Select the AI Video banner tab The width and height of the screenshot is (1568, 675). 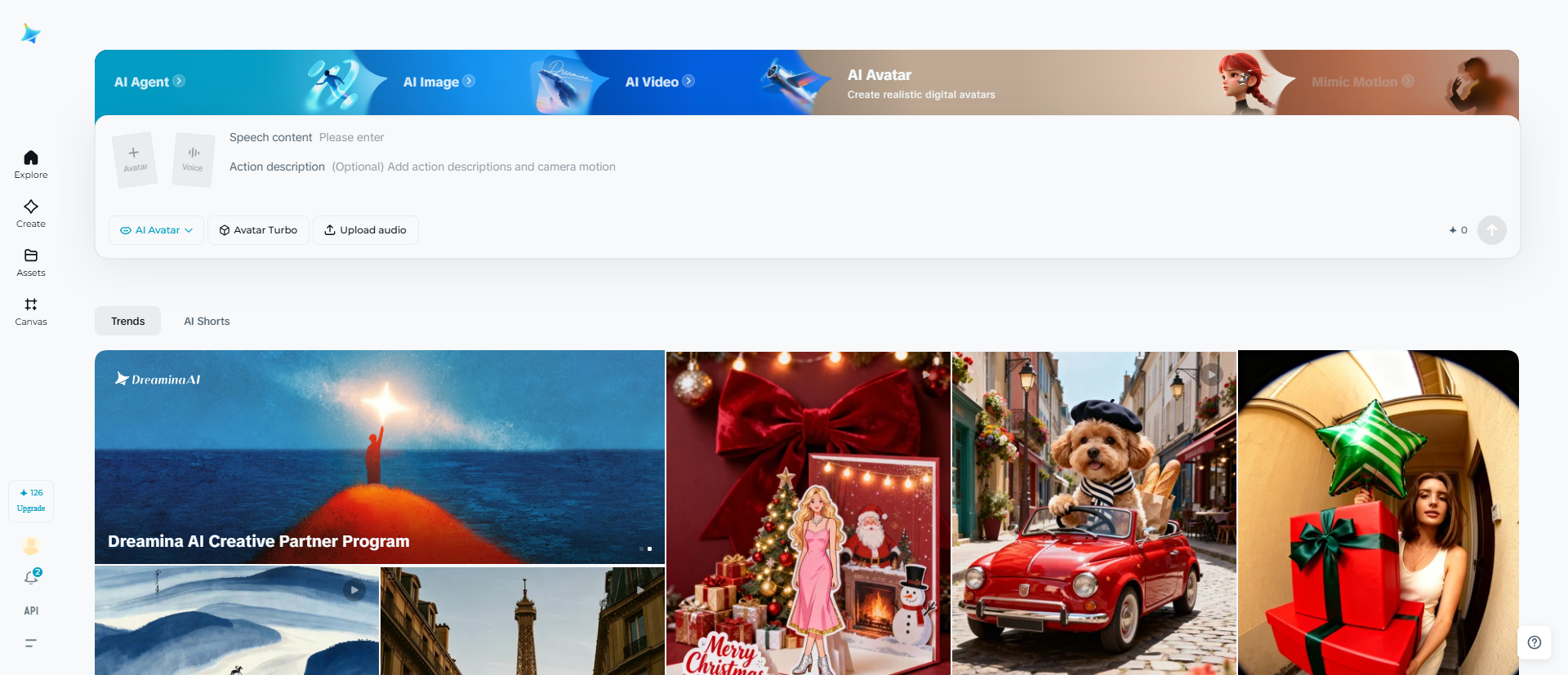(660, 82)
